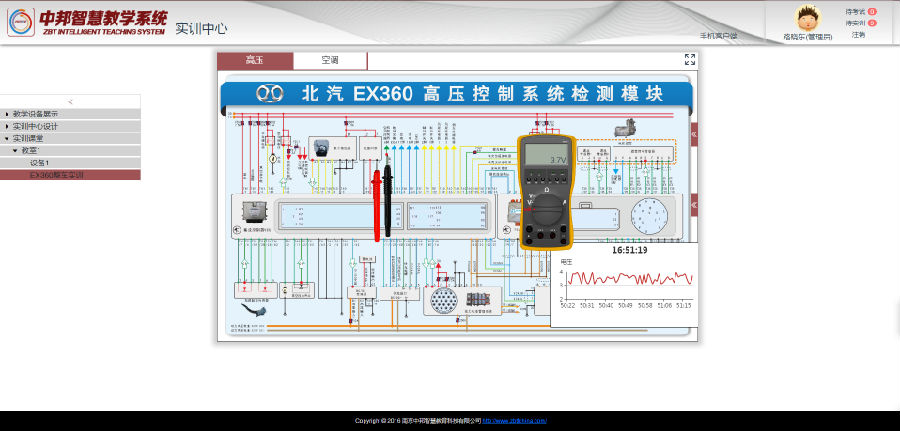Click the blue down arrow near the motor connector
Viewport: 900px width, 431px height.
click(x=616, y=171)
